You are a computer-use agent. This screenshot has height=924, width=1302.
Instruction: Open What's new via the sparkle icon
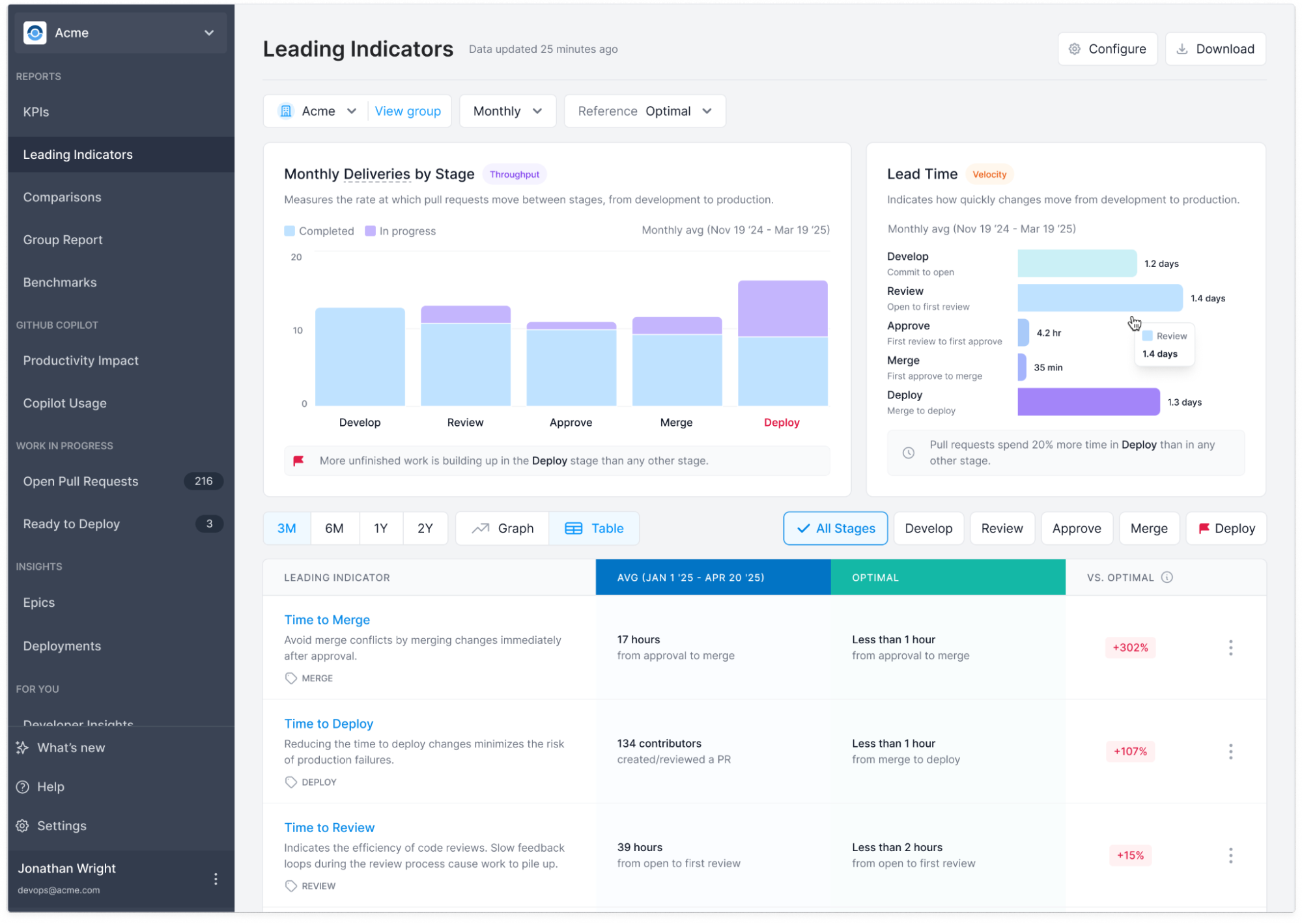click(23, 748)
